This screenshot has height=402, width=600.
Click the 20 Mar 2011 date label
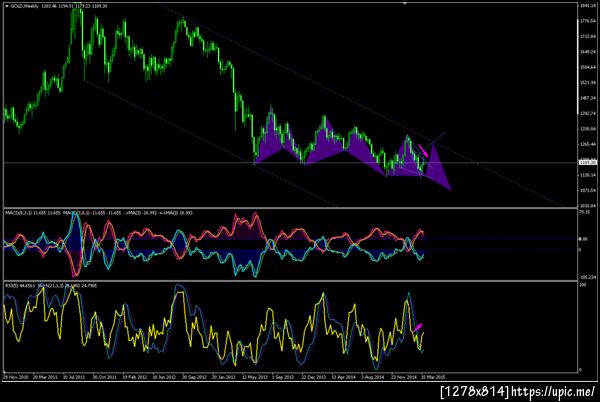(45, 377)
